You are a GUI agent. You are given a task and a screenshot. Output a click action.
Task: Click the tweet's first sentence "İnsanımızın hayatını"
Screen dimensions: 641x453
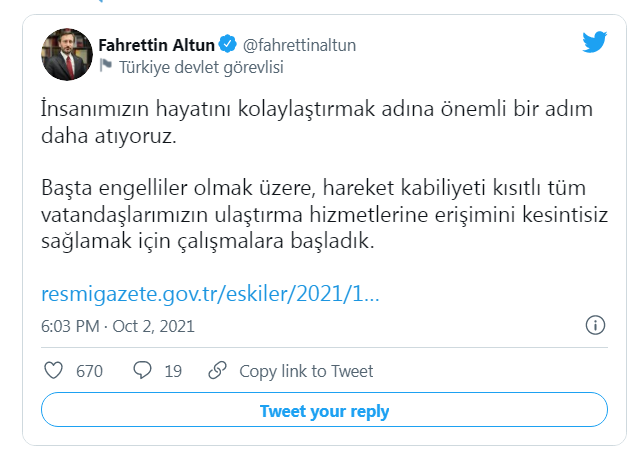coord(120,106)
